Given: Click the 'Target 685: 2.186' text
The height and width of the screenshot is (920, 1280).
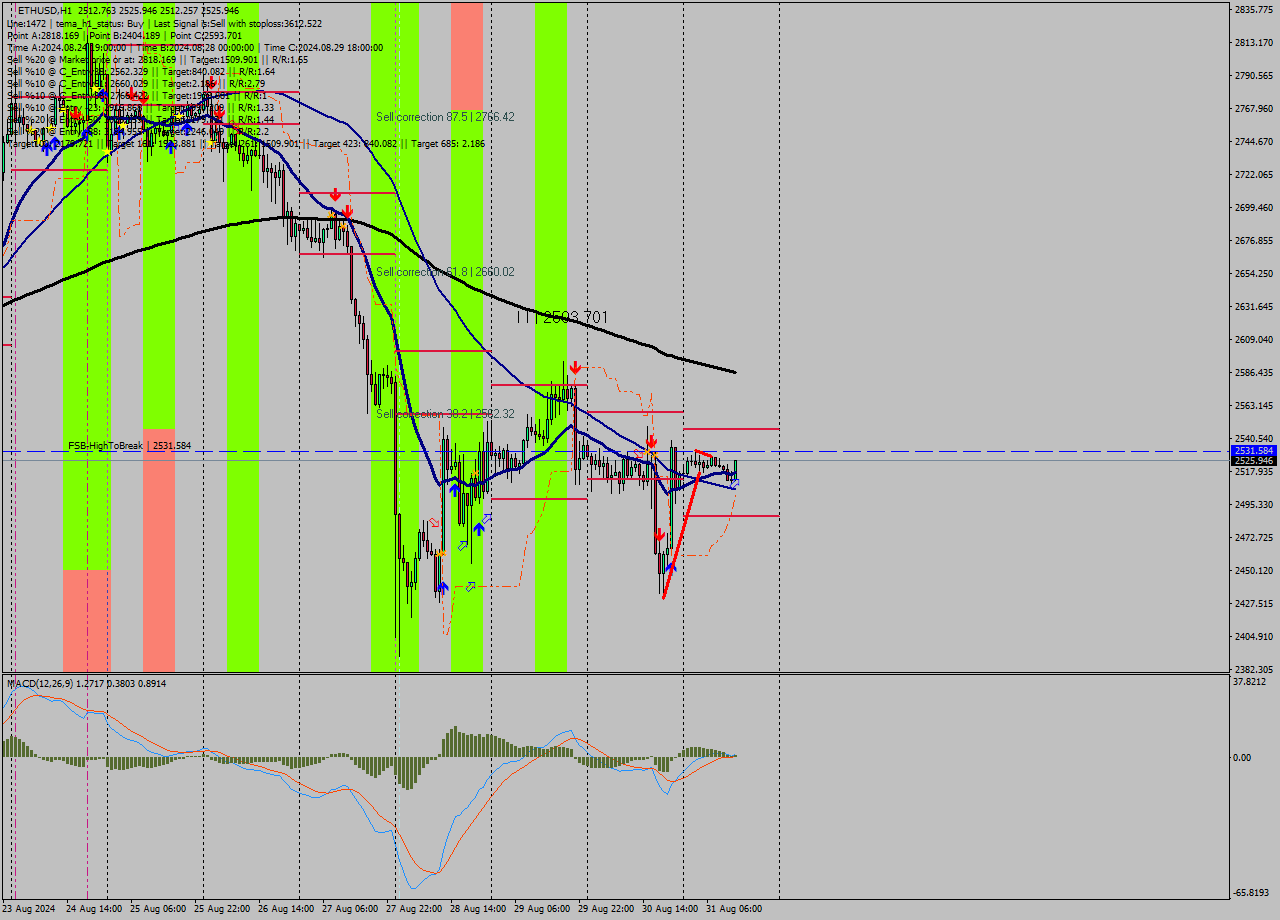Looking at the screenshot, I should [x=448, y=144].
